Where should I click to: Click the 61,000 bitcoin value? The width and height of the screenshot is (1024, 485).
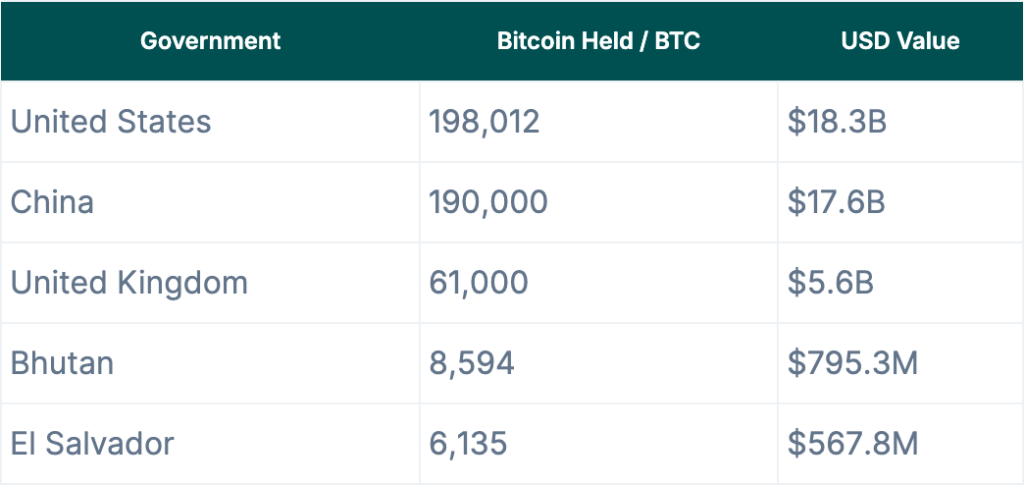478,283
